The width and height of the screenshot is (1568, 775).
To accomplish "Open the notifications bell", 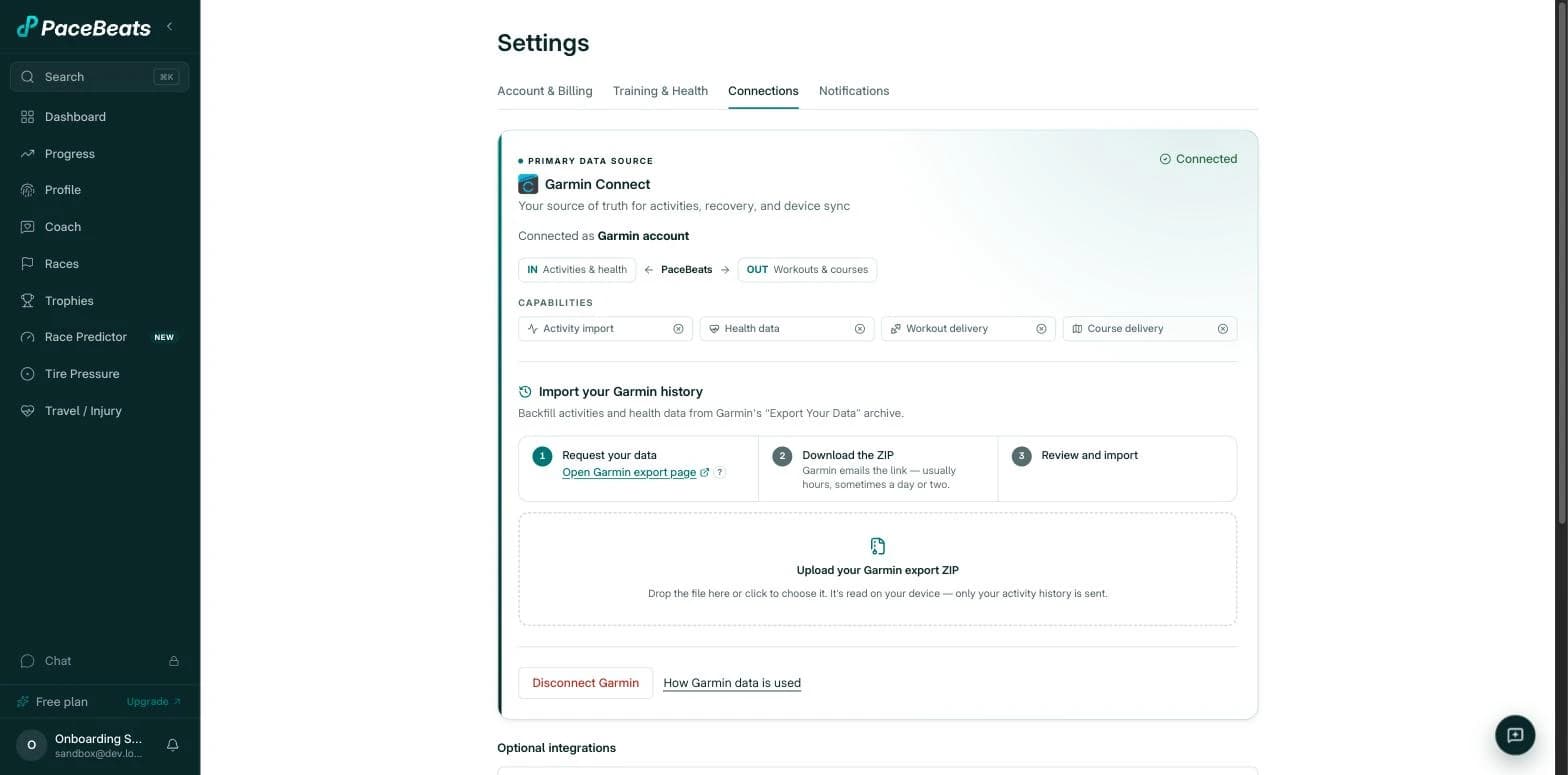I will click(172, 745).
